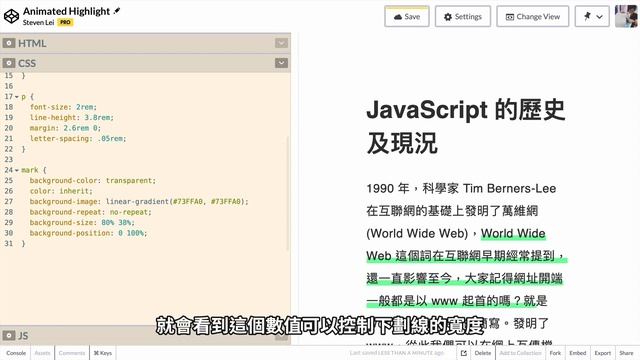
Task: Select the HTML panel header
Action: pos(145,43)
